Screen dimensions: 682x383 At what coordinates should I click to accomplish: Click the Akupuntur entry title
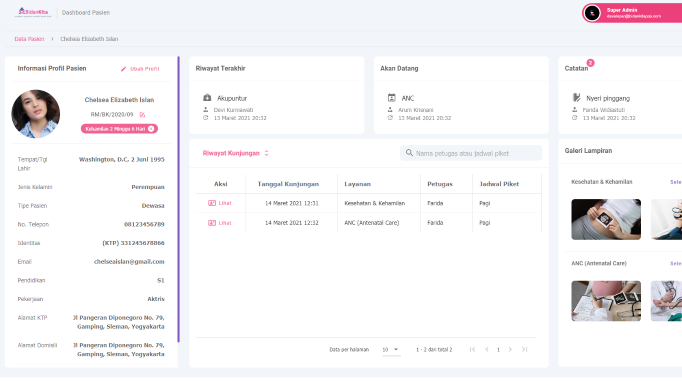tap(232, 98)
